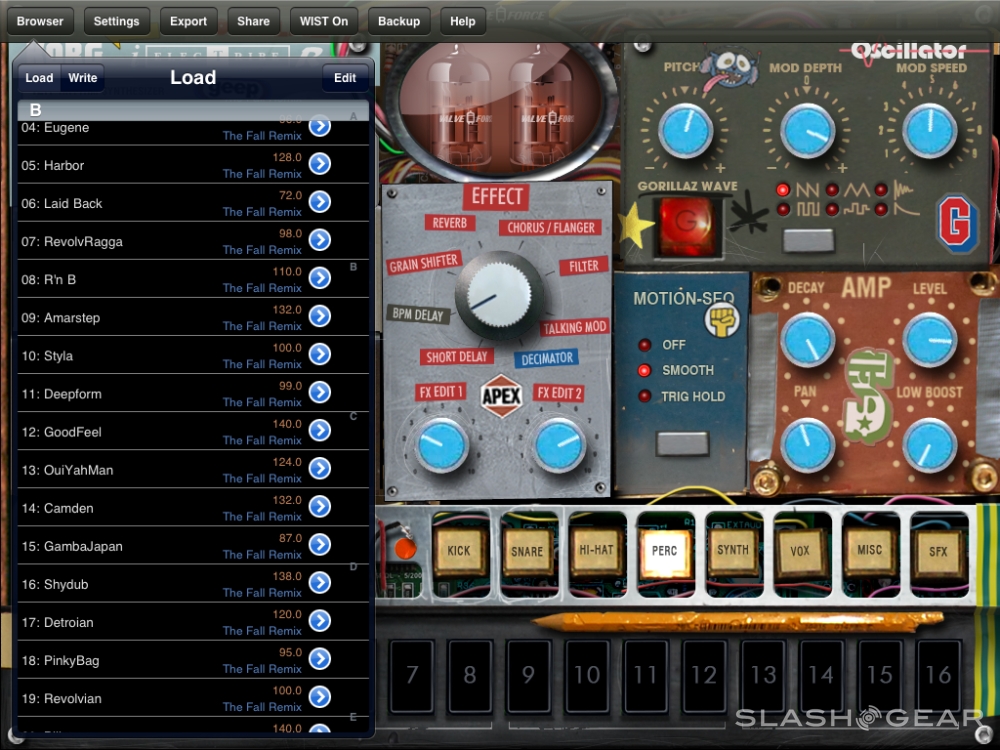The height and width of the screenshot is (750, 1000).
Task: Click the APEX logo badge
Action: click(501, 394)
